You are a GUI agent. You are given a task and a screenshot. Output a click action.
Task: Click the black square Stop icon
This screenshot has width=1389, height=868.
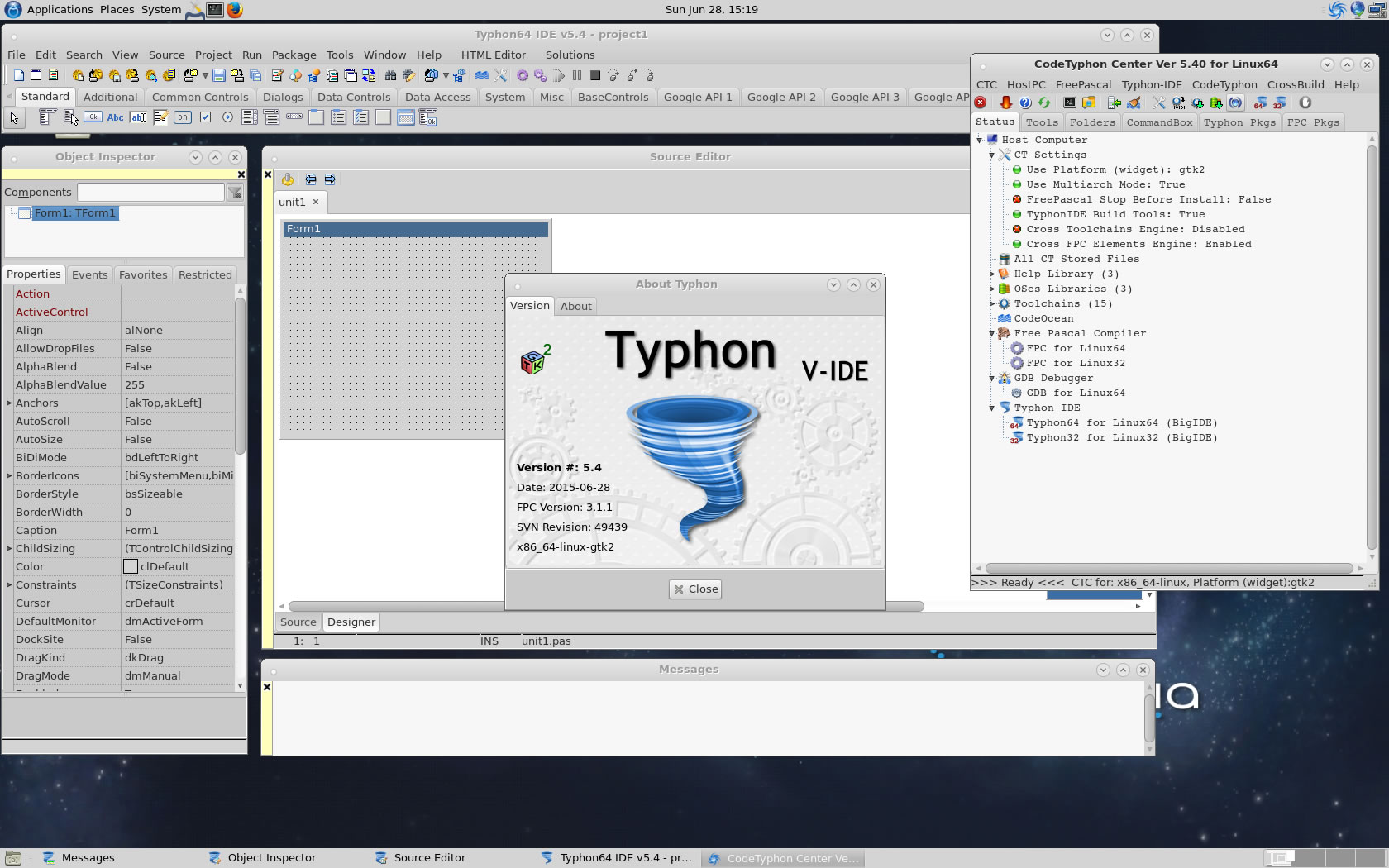(595, 75)
